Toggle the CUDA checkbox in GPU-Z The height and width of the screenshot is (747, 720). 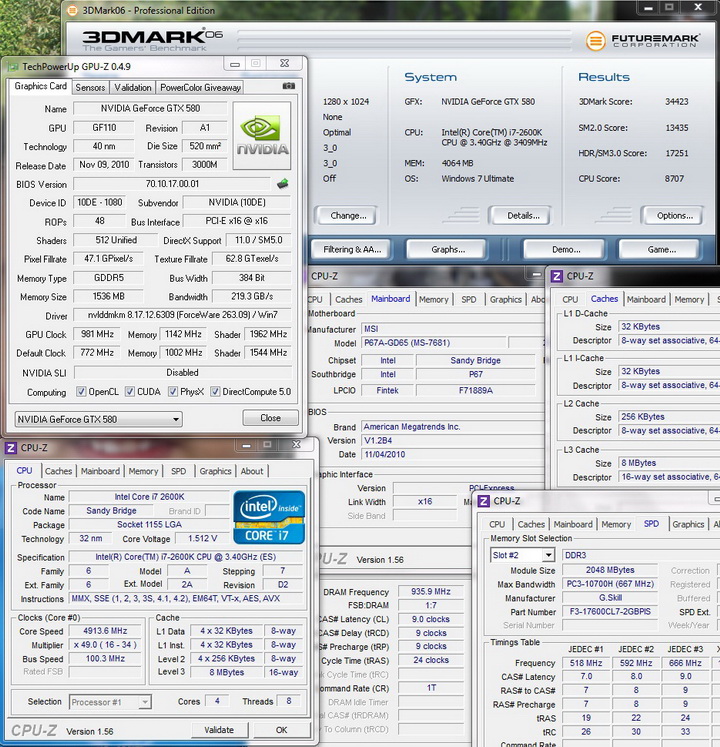pyautogui.click(x=130, y=392)
